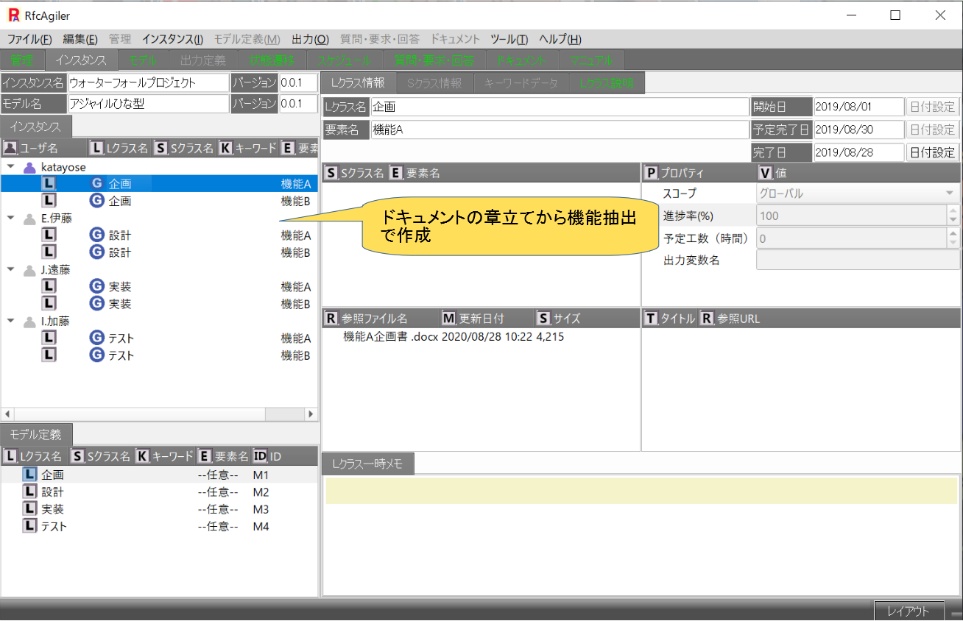Image resolution: width=963 pixels, height=621 pixels.
Task: Open the ツール(T) menu
Action: (508, 39)
